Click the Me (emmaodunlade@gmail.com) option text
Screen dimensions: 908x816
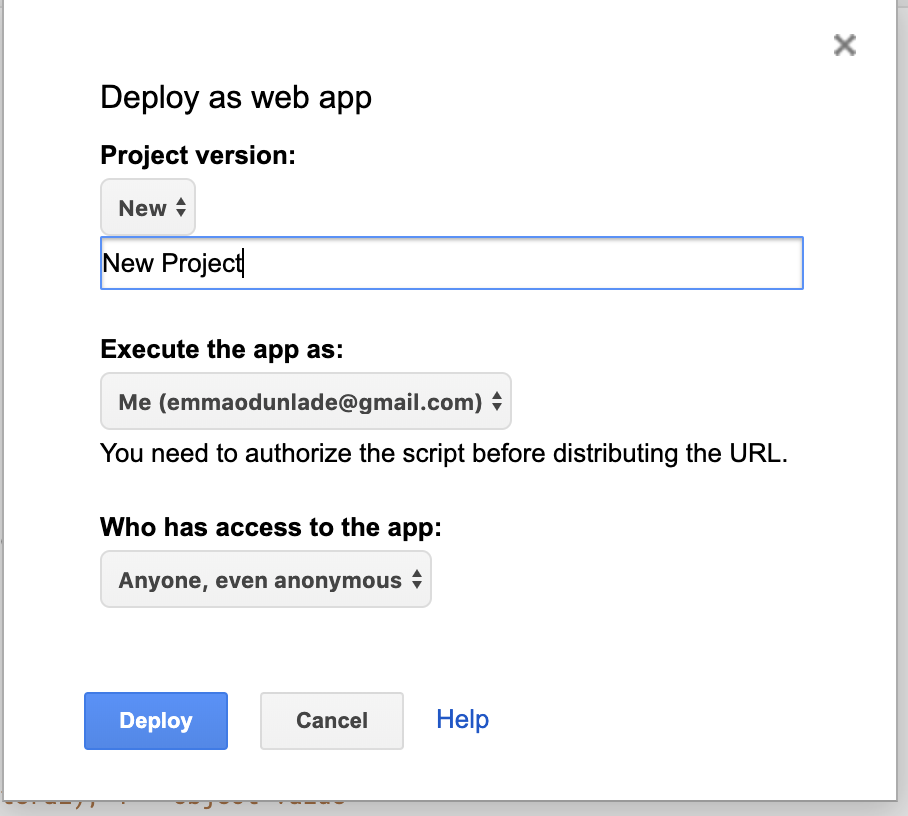point(300,402)
